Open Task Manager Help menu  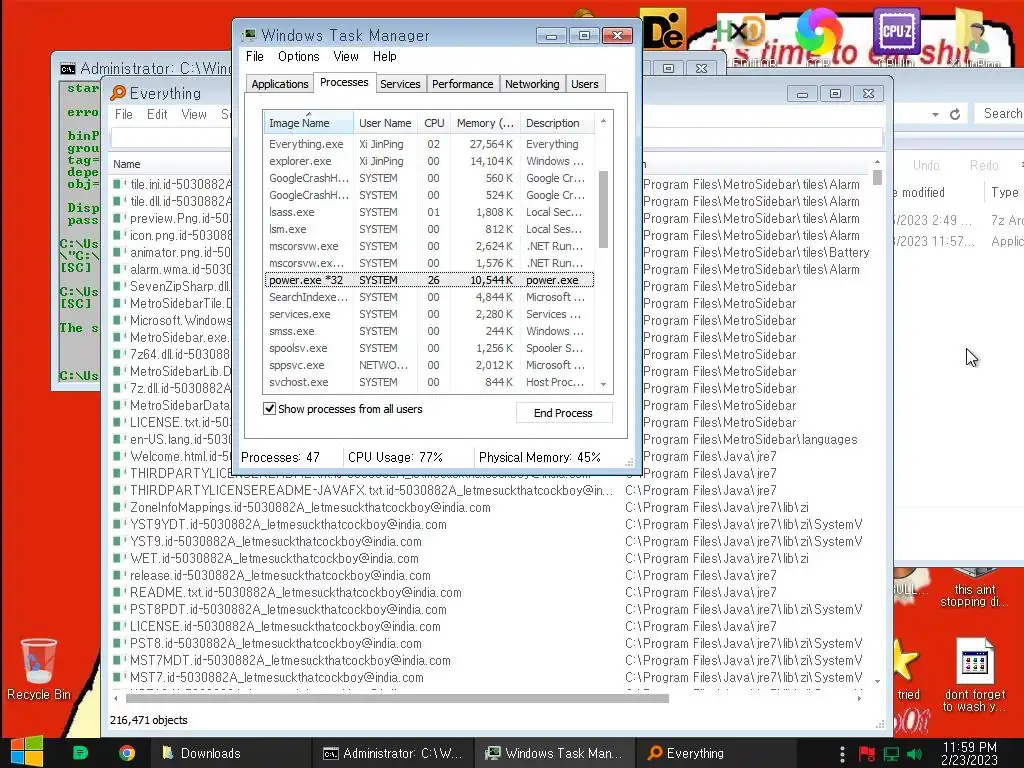click(x=385, y=56)
